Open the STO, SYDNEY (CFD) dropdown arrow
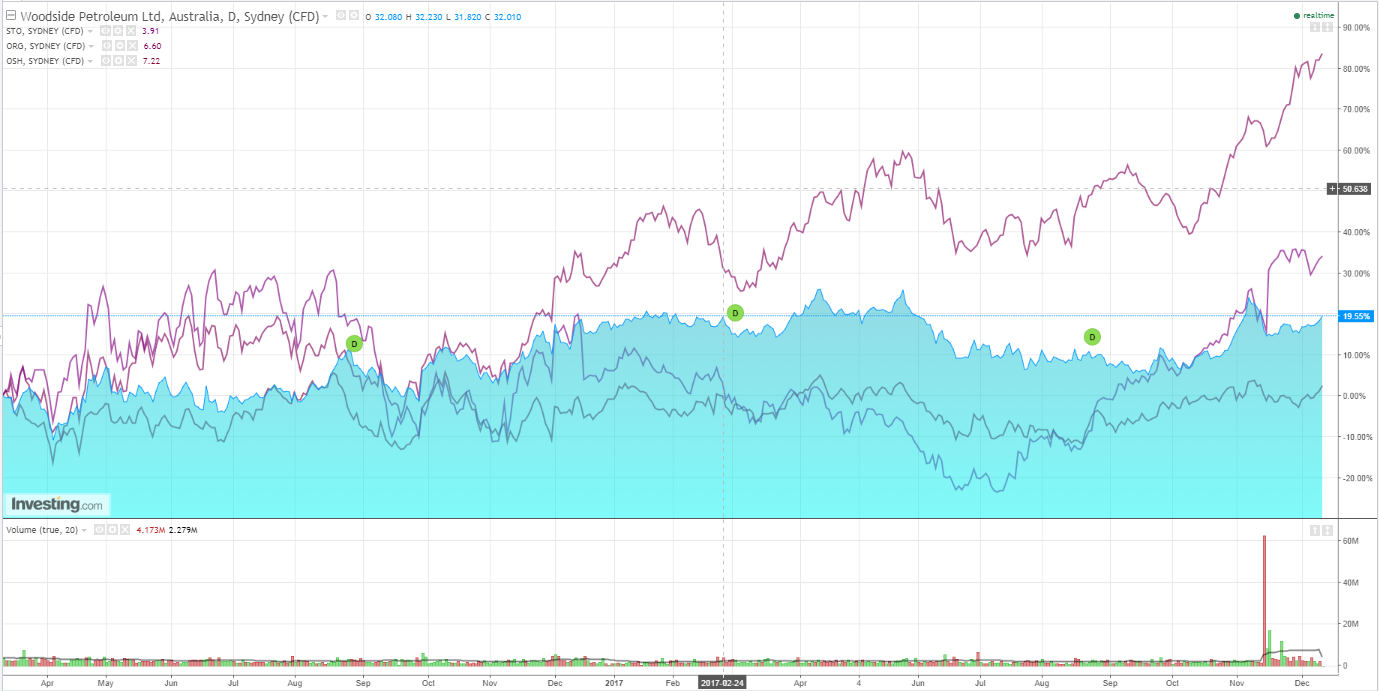Screen dimensions: 1379x691 (90, 31)
